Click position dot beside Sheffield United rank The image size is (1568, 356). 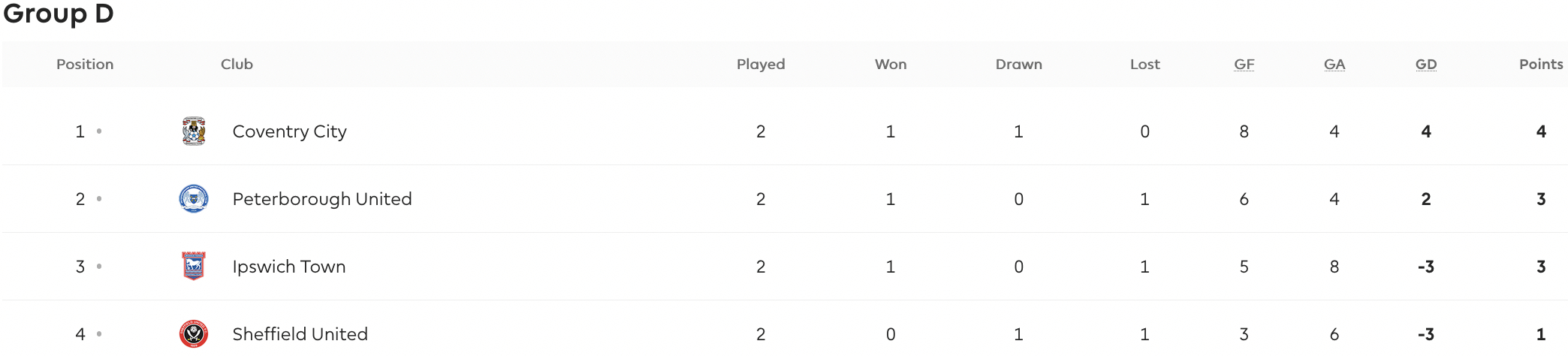[x=99, y=334]
